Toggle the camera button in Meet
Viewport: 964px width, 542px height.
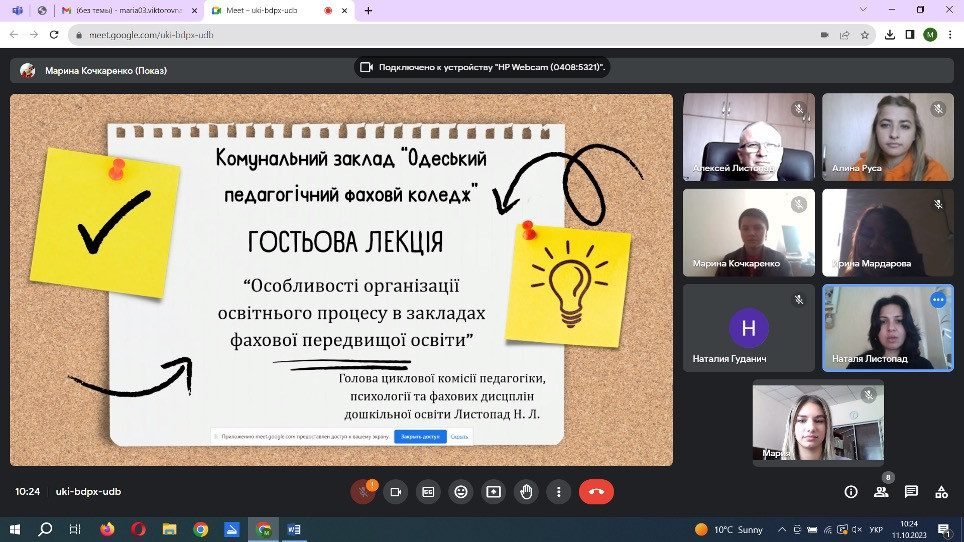[x=395, y=492]
